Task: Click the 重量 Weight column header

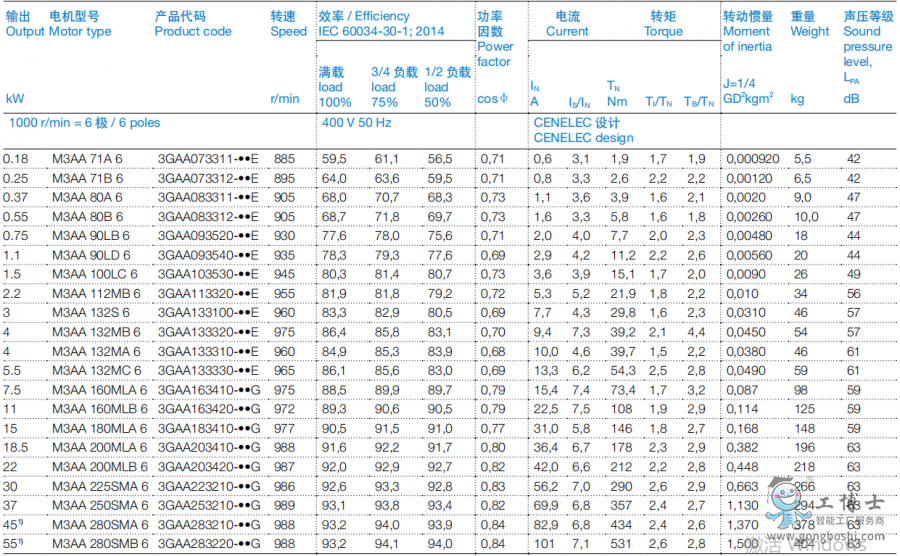Action: (x=809, y=24)
